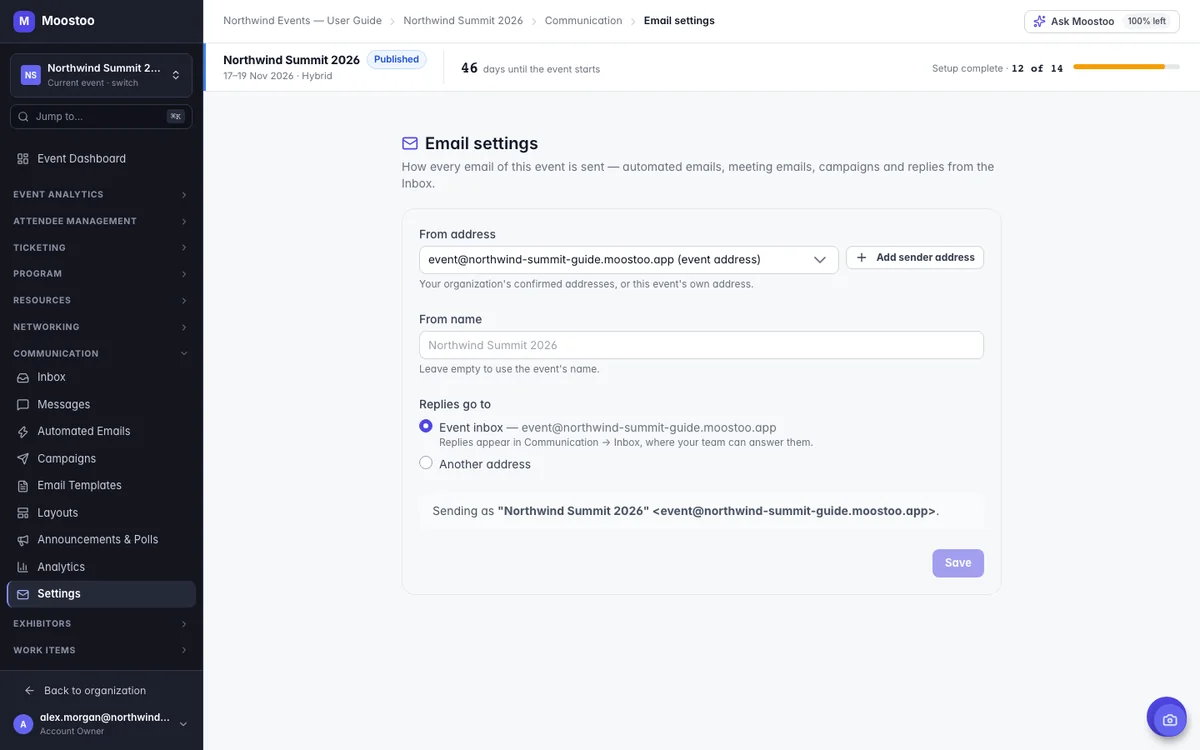Expand the Event Analytics section
Screen dimensions: 1200x750
pos(101,195)
